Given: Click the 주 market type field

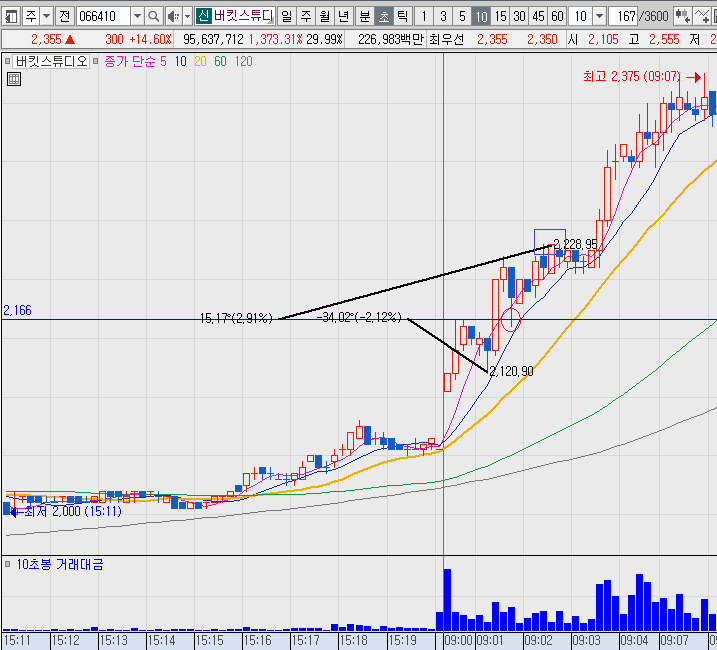Looking at the screenshot, I should coord(31,17).
